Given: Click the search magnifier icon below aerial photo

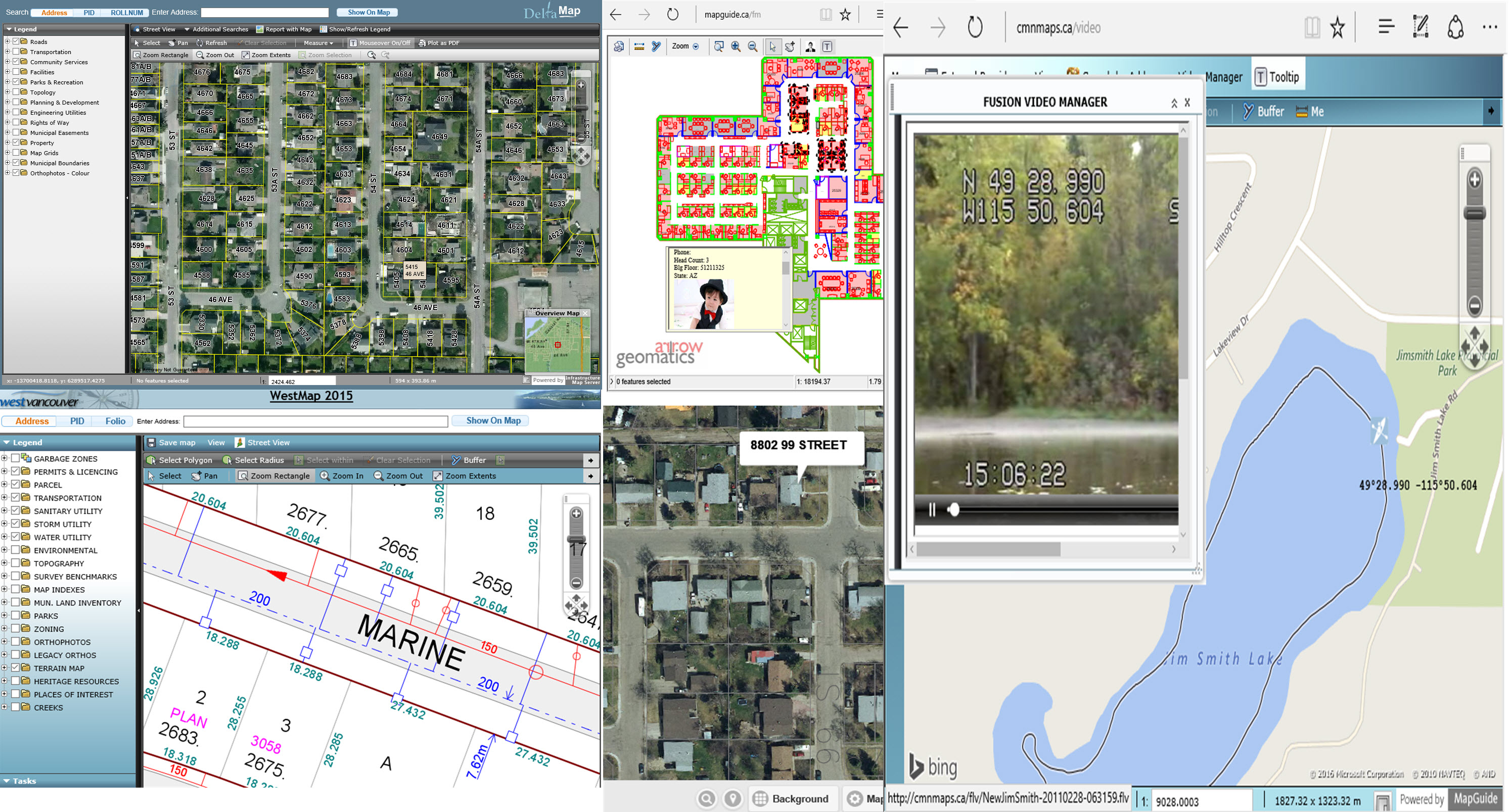Looking at the screenshot, I should (x=706, y=798).
